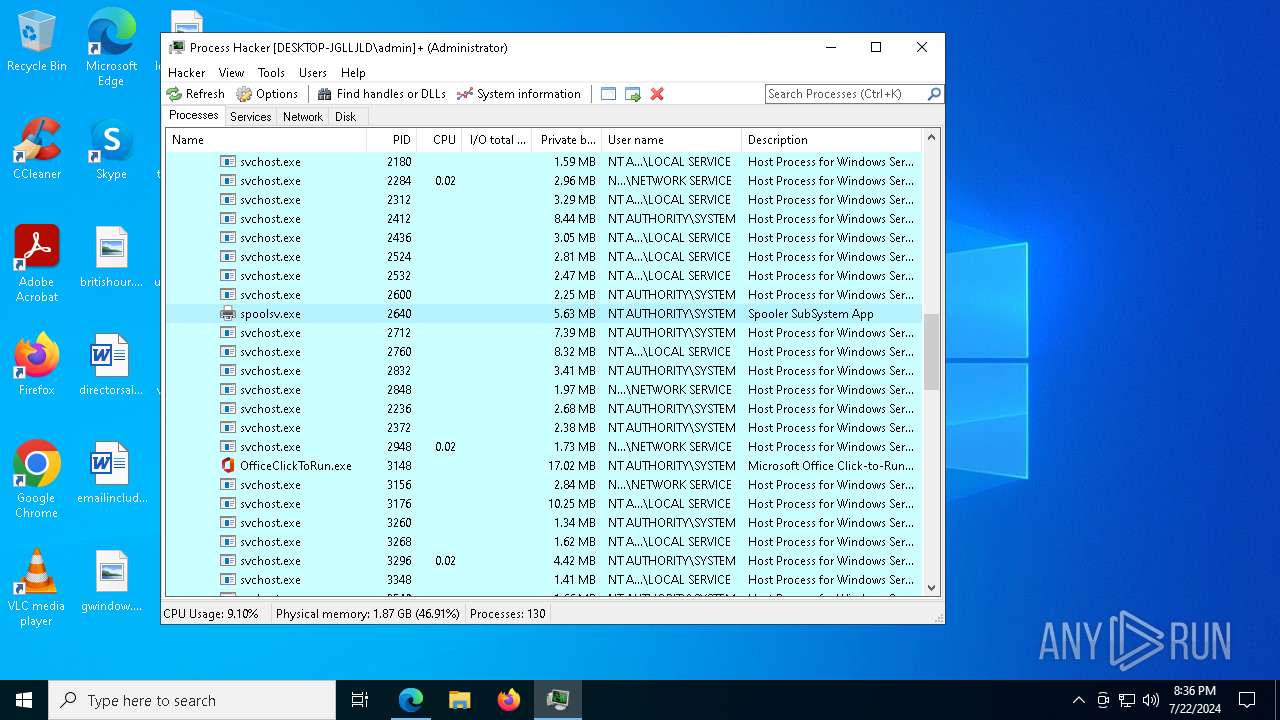
Task: Click the scrollbar down arrow
Action: tap(931, 588)
